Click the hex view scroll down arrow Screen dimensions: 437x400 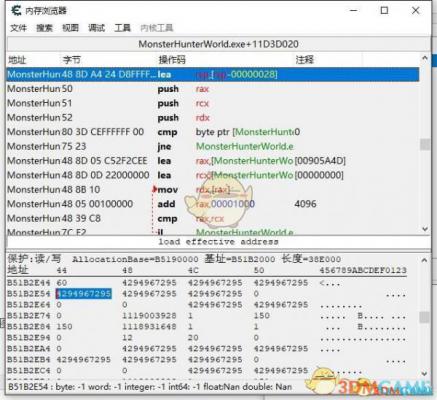pos(424,373)
